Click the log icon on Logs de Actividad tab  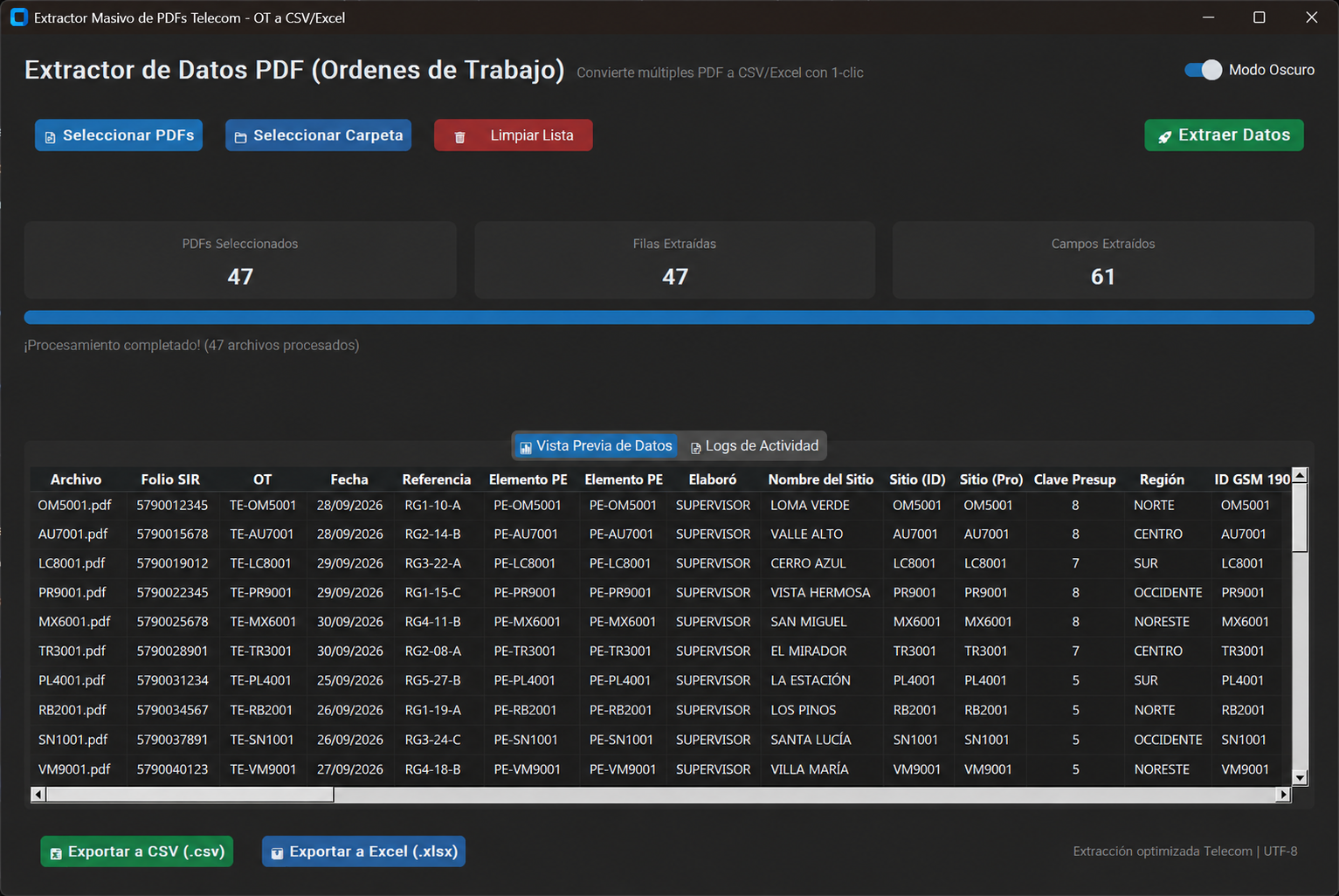[x=696, y=448]
